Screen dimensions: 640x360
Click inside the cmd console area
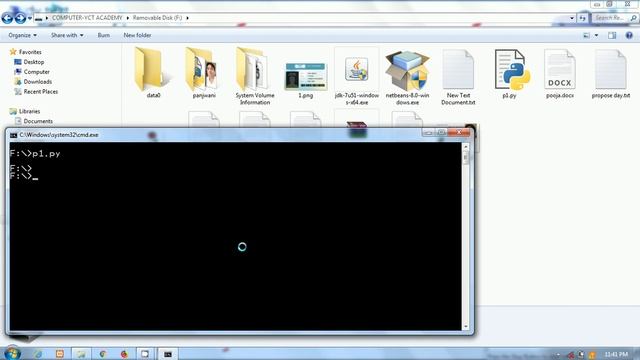click(236, 236)
